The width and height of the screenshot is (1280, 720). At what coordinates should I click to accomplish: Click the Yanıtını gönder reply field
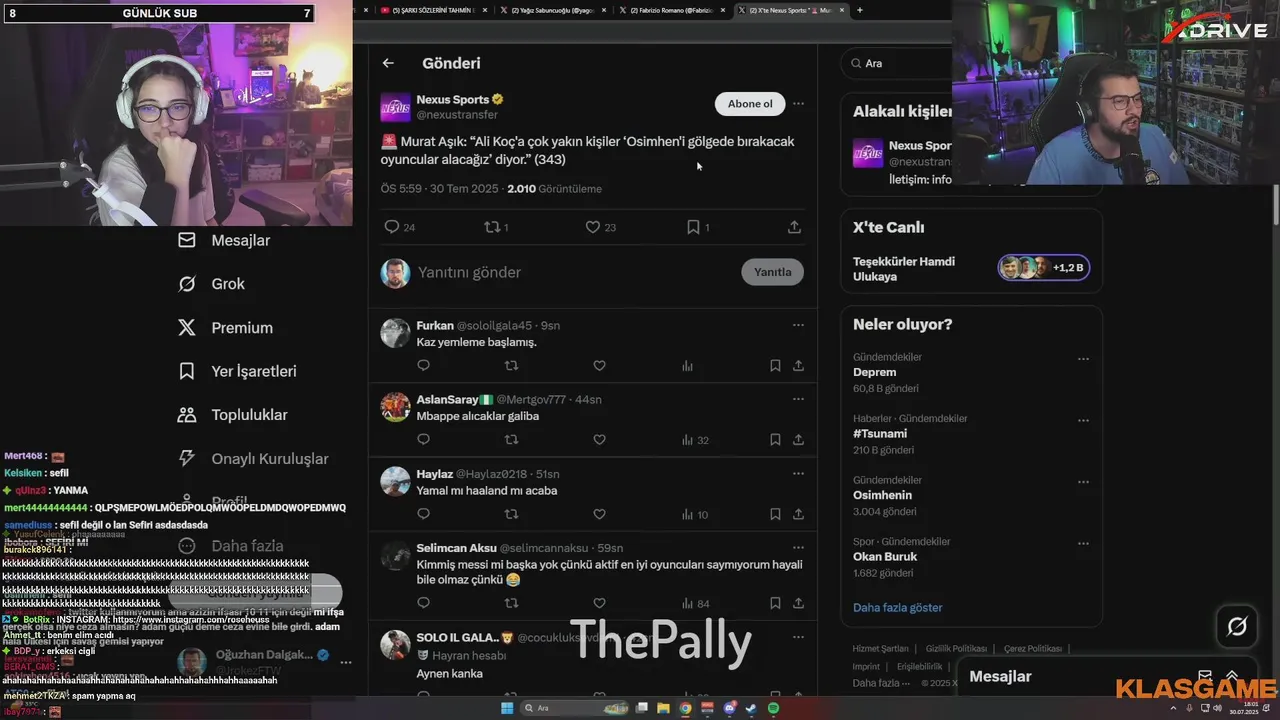[575, 272]
